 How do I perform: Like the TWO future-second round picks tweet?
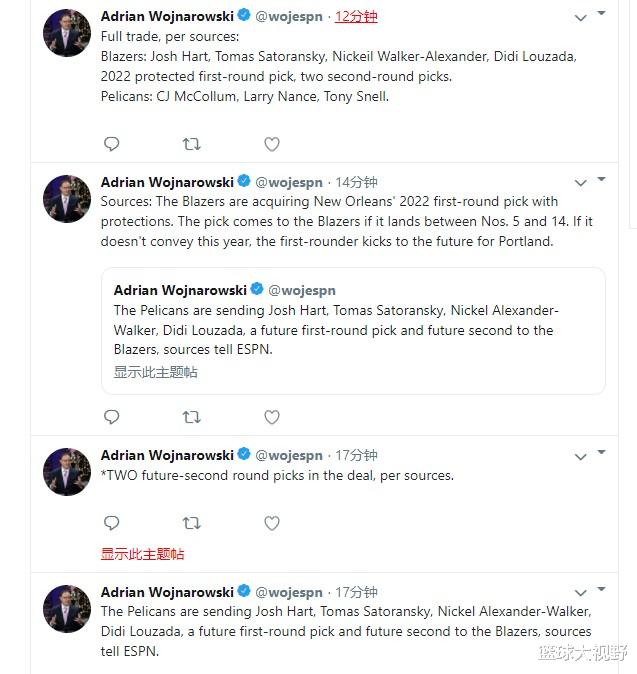[272, 523]
